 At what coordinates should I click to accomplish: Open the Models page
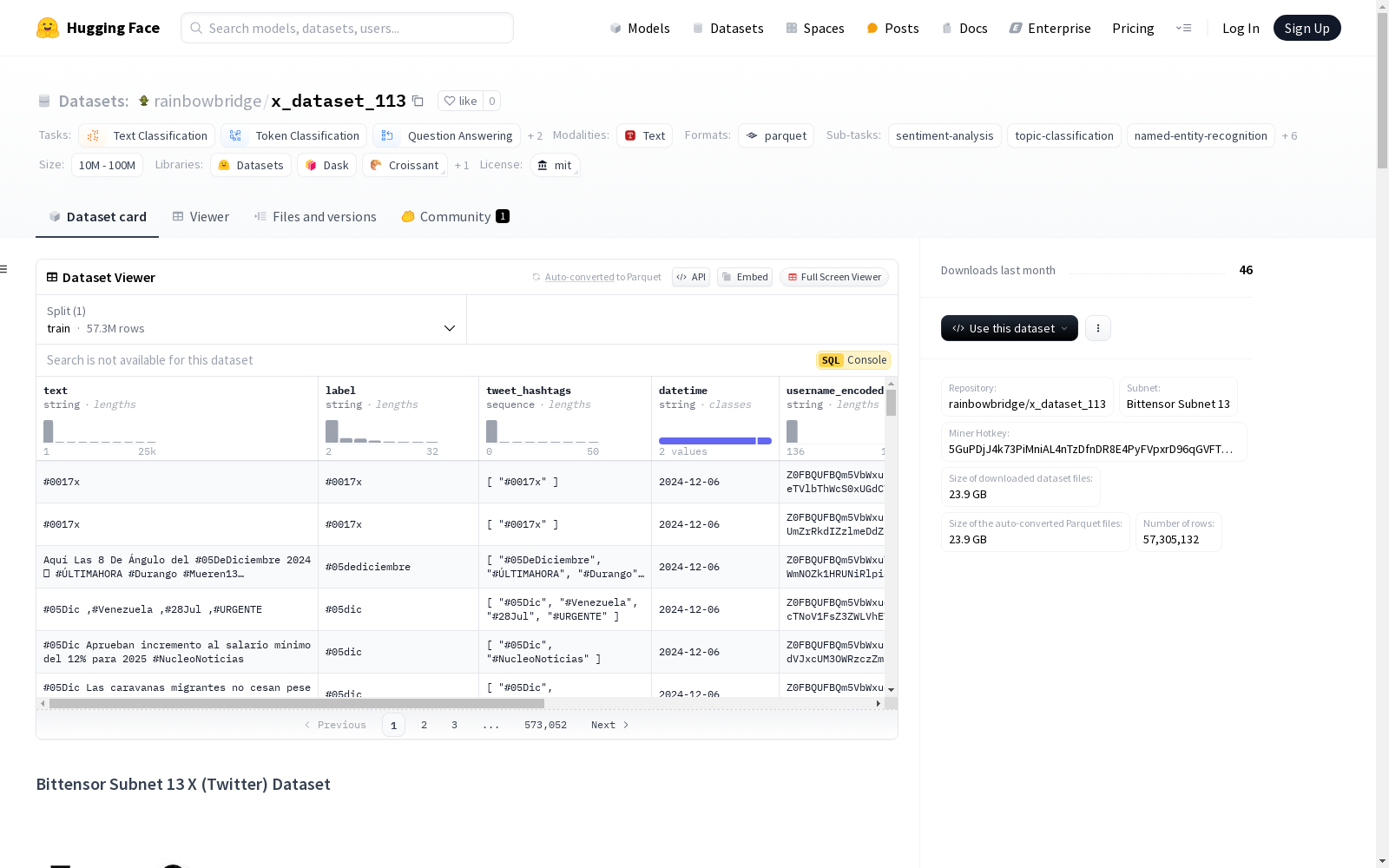point(640,29)
